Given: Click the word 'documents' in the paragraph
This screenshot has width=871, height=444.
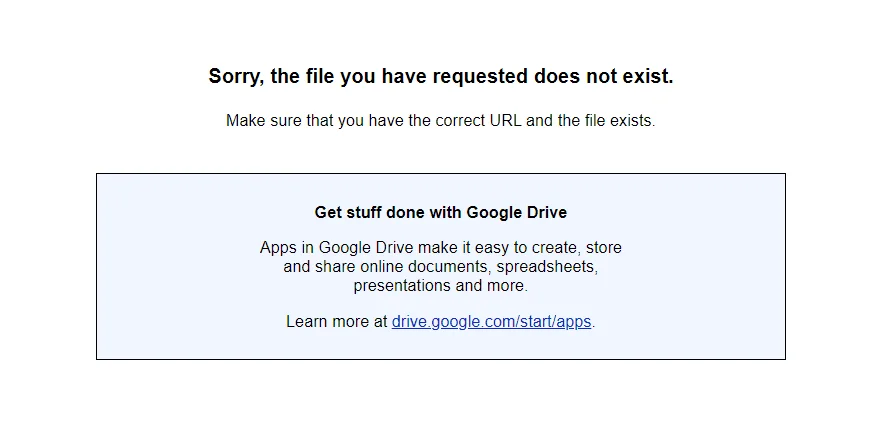Looking at the screenshot, I should click(450, 267).
